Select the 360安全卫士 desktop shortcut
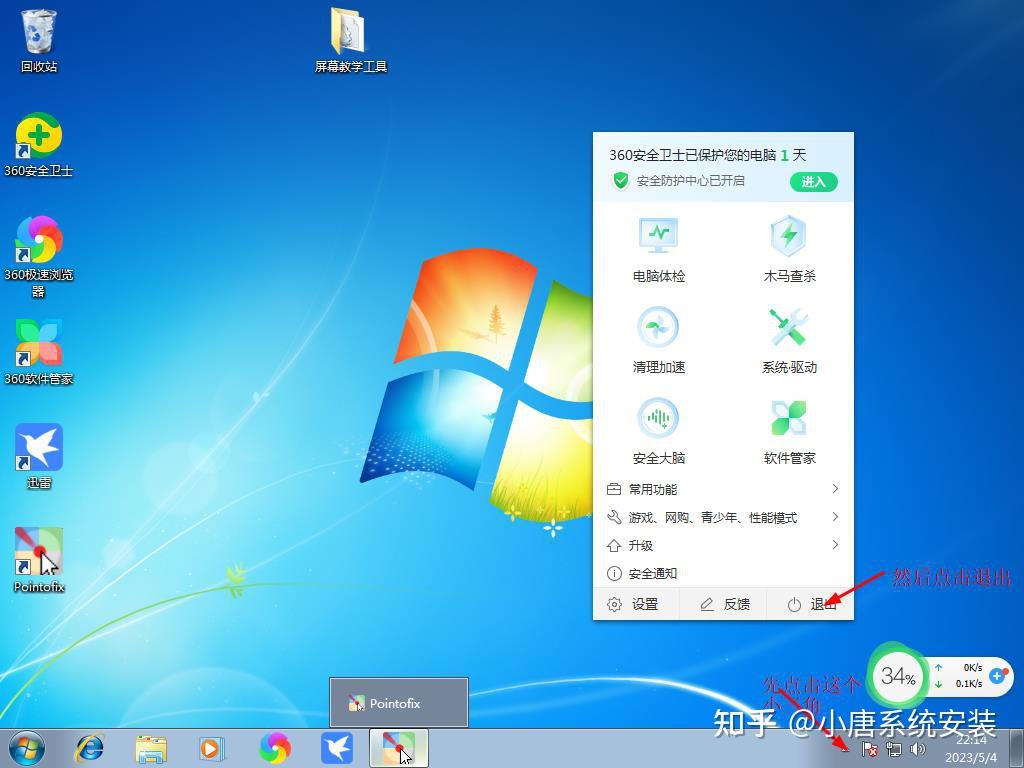 [x=39, y=145]
